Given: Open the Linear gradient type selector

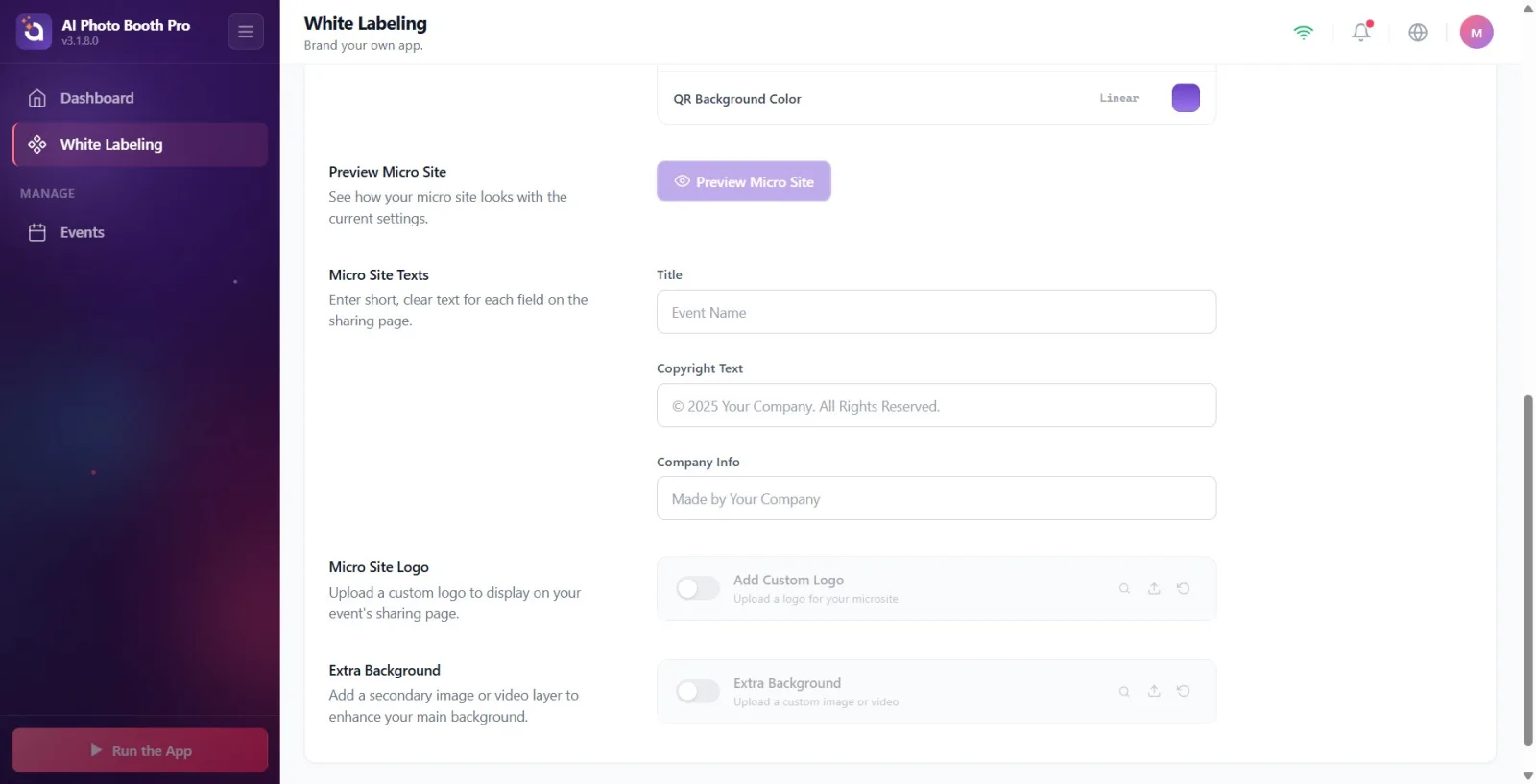Looking at the screenshot, I should pos(1119,98).
